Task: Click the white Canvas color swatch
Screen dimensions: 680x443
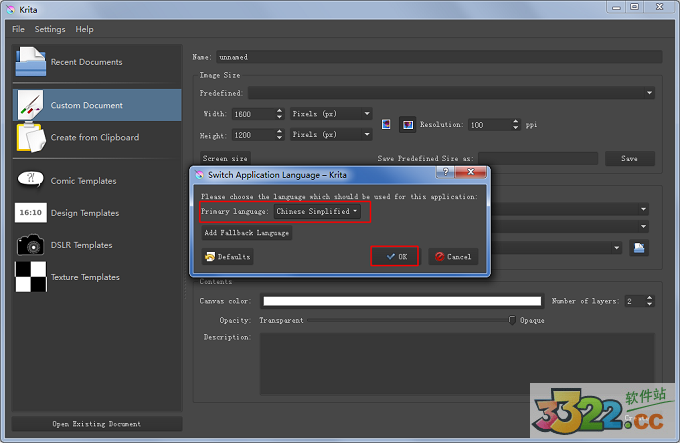Action: [x=402, y=301]
